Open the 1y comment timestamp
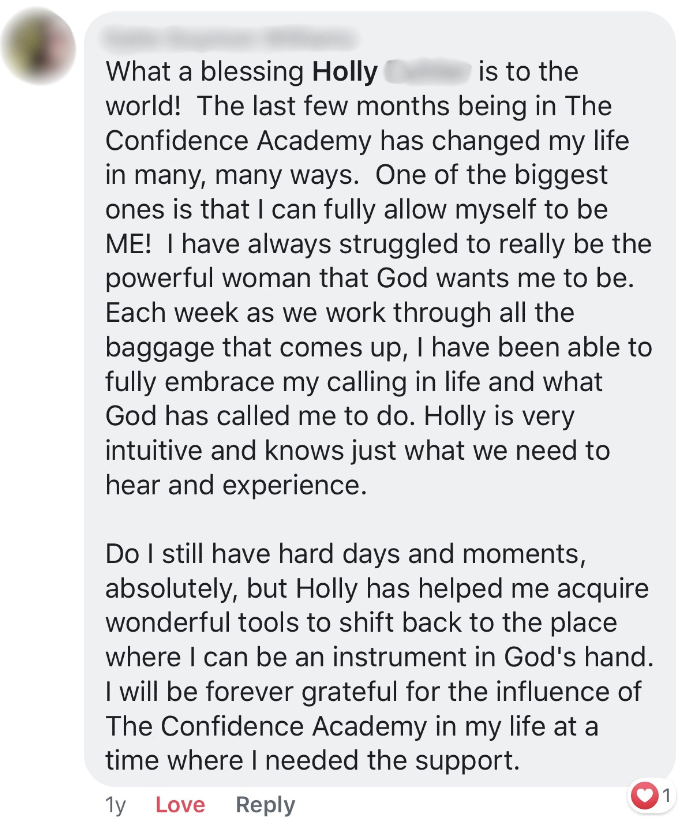The height and width of the screenshot is (826, 684). 116,805
